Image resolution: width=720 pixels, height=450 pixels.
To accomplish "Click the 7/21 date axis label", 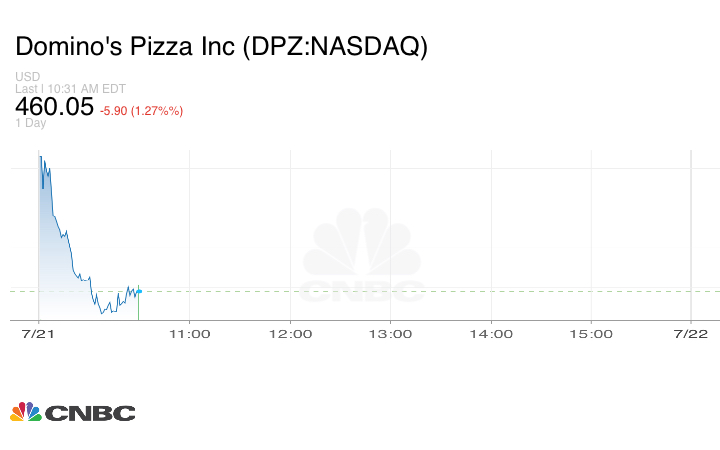I will point(38,334).
